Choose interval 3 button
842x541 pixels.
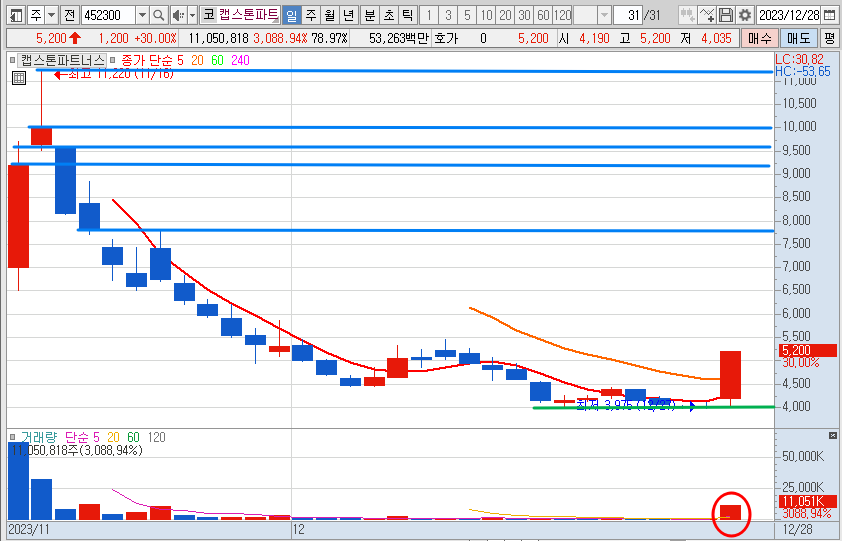(448, 15)
